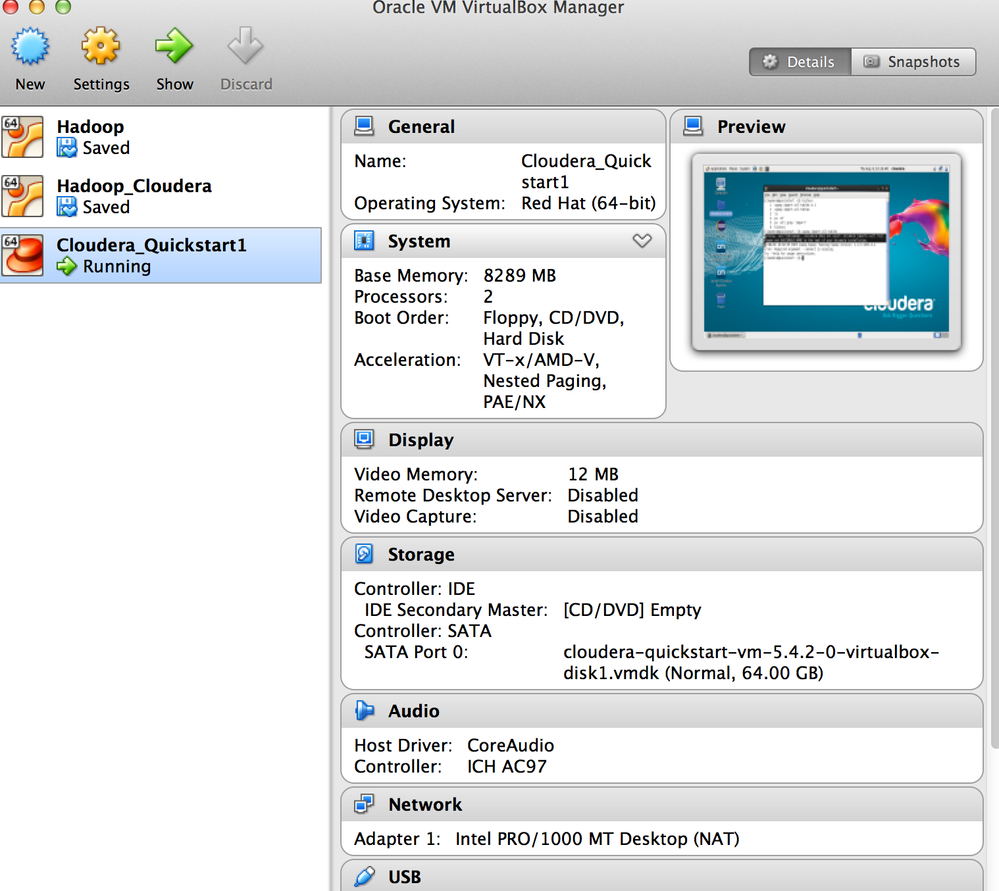Click the VM preview thumbnail

tap(825, 251)
